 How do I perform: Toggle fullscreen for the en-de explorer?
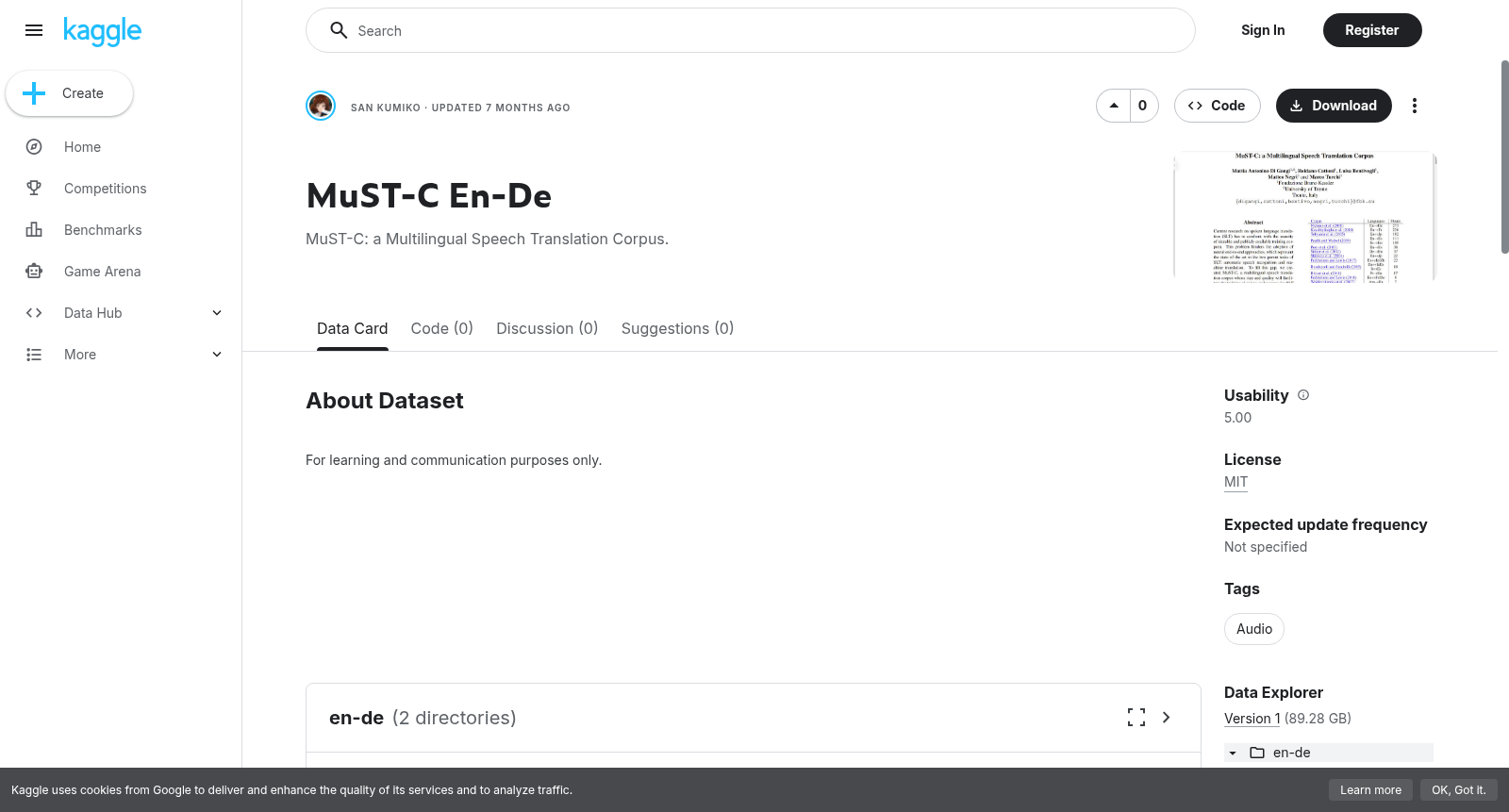pos(1136,718)
